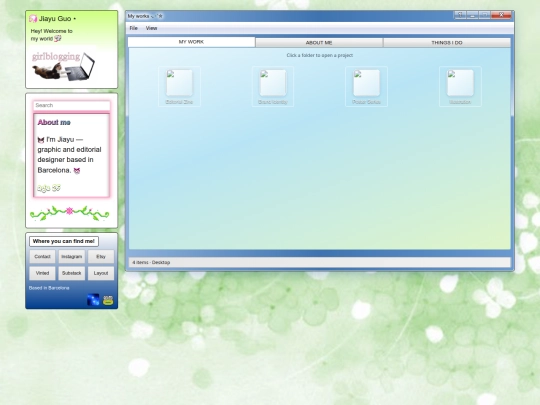Screen dimensions: 540x405
Task: Click the help button in My works title bar
Action: point(460,15)
